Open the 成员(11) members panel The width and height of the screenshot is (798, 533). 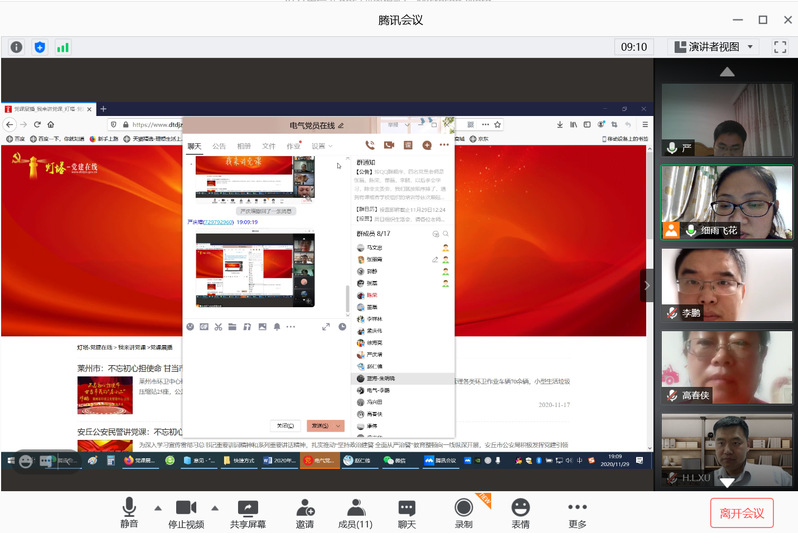(x=354, y=513)
